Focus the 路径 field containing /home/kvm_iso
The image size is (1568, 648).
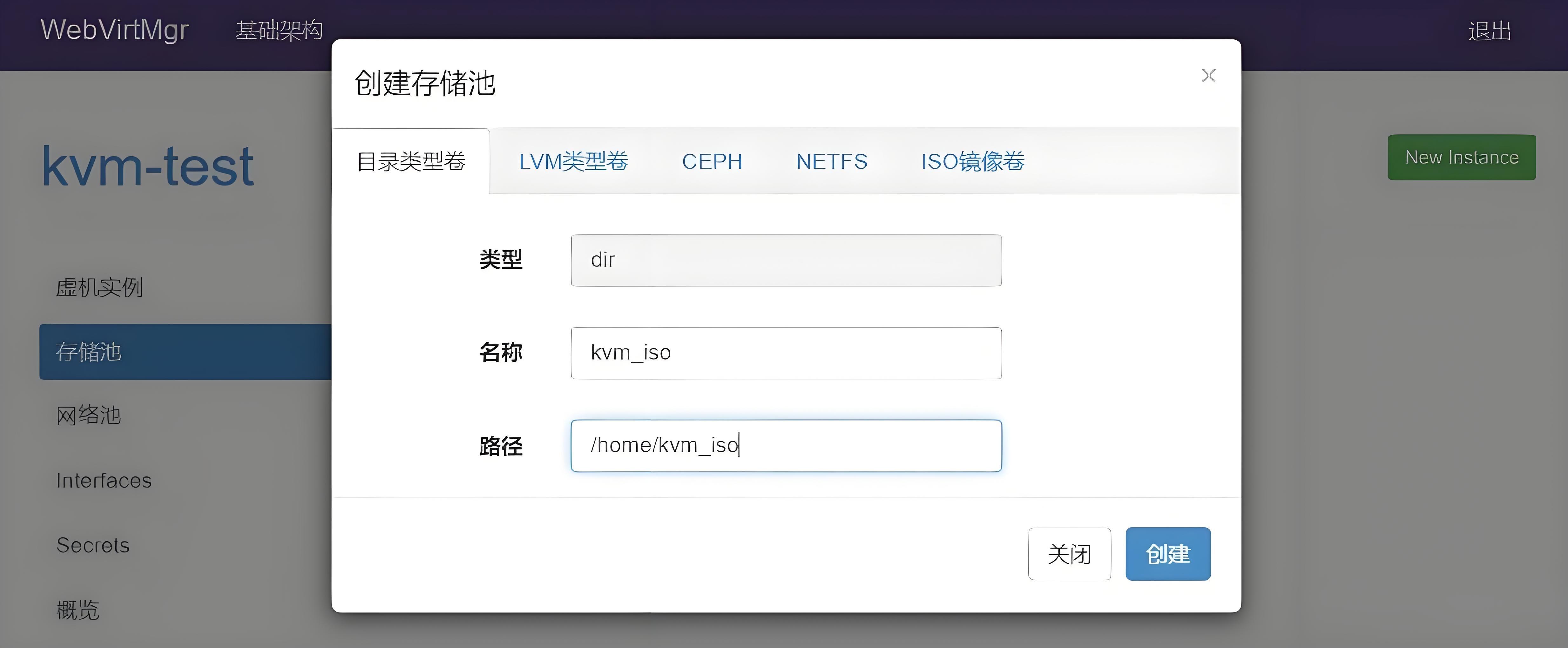coord(785,445)
